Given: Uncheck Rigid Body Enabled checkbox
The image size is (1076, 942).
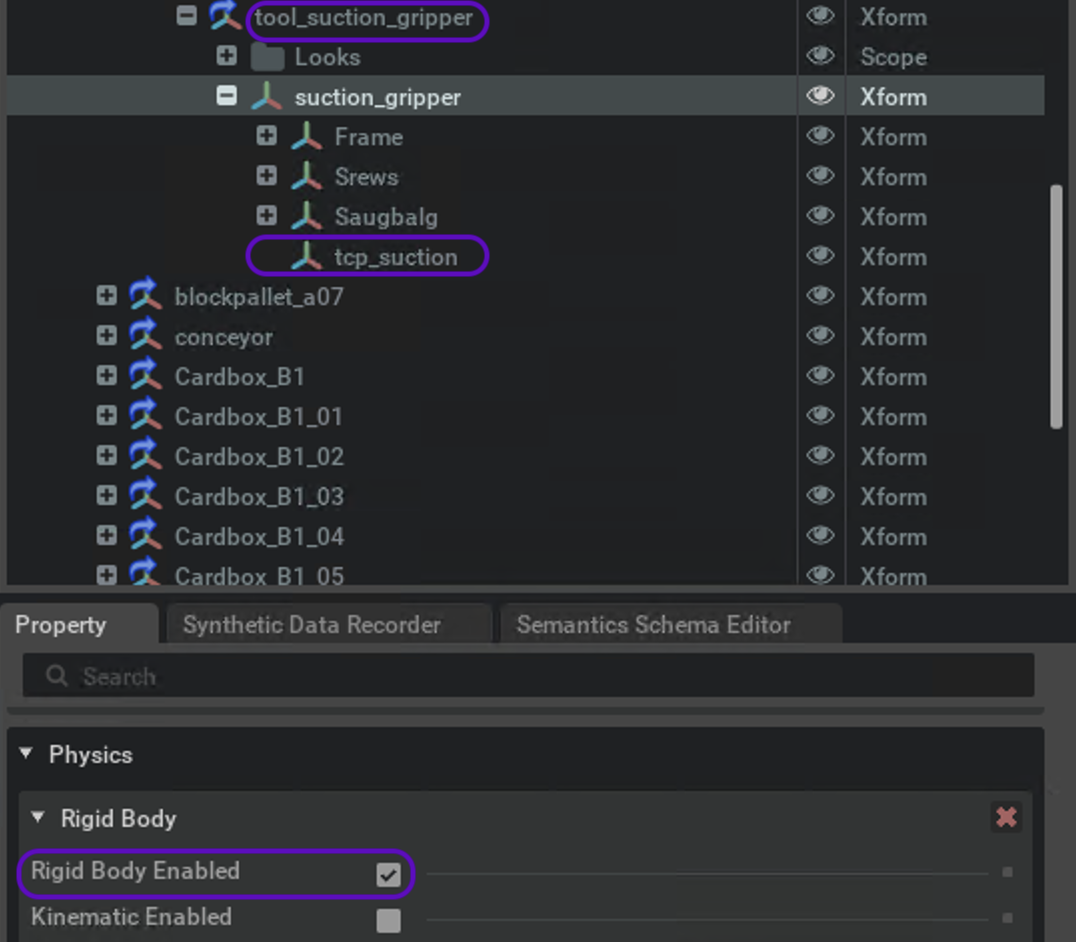Looking at the screenshot, I should 388,875.
